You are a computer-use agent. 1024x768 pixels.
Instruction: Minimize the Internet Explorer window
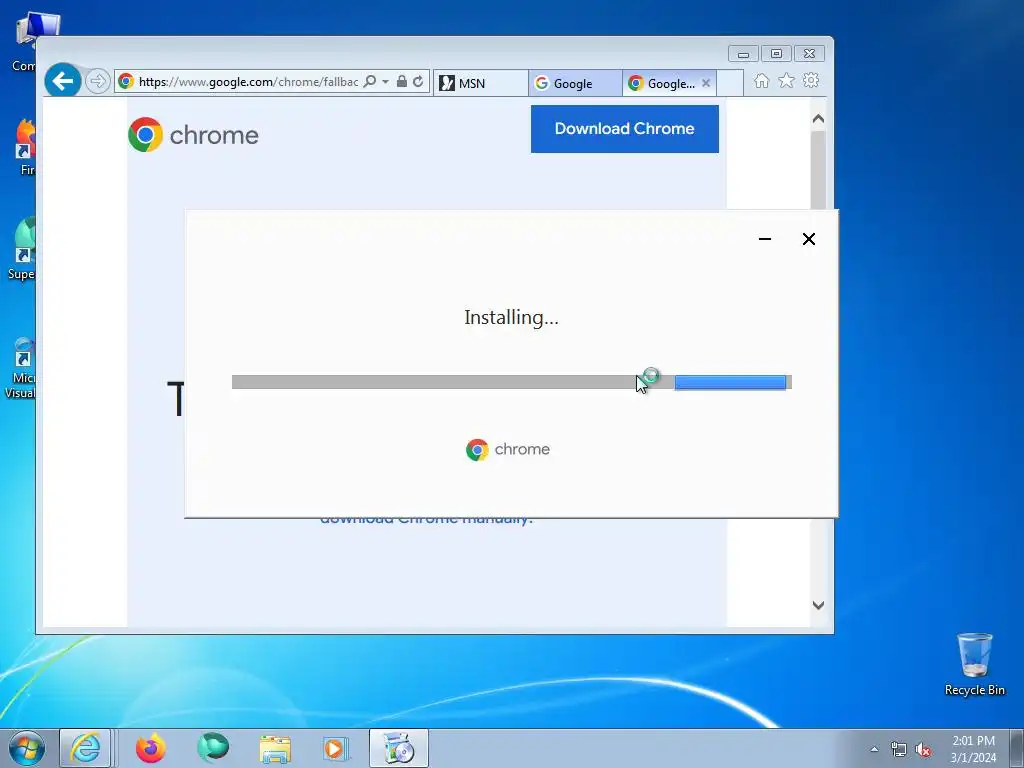[x=743, y=54]
